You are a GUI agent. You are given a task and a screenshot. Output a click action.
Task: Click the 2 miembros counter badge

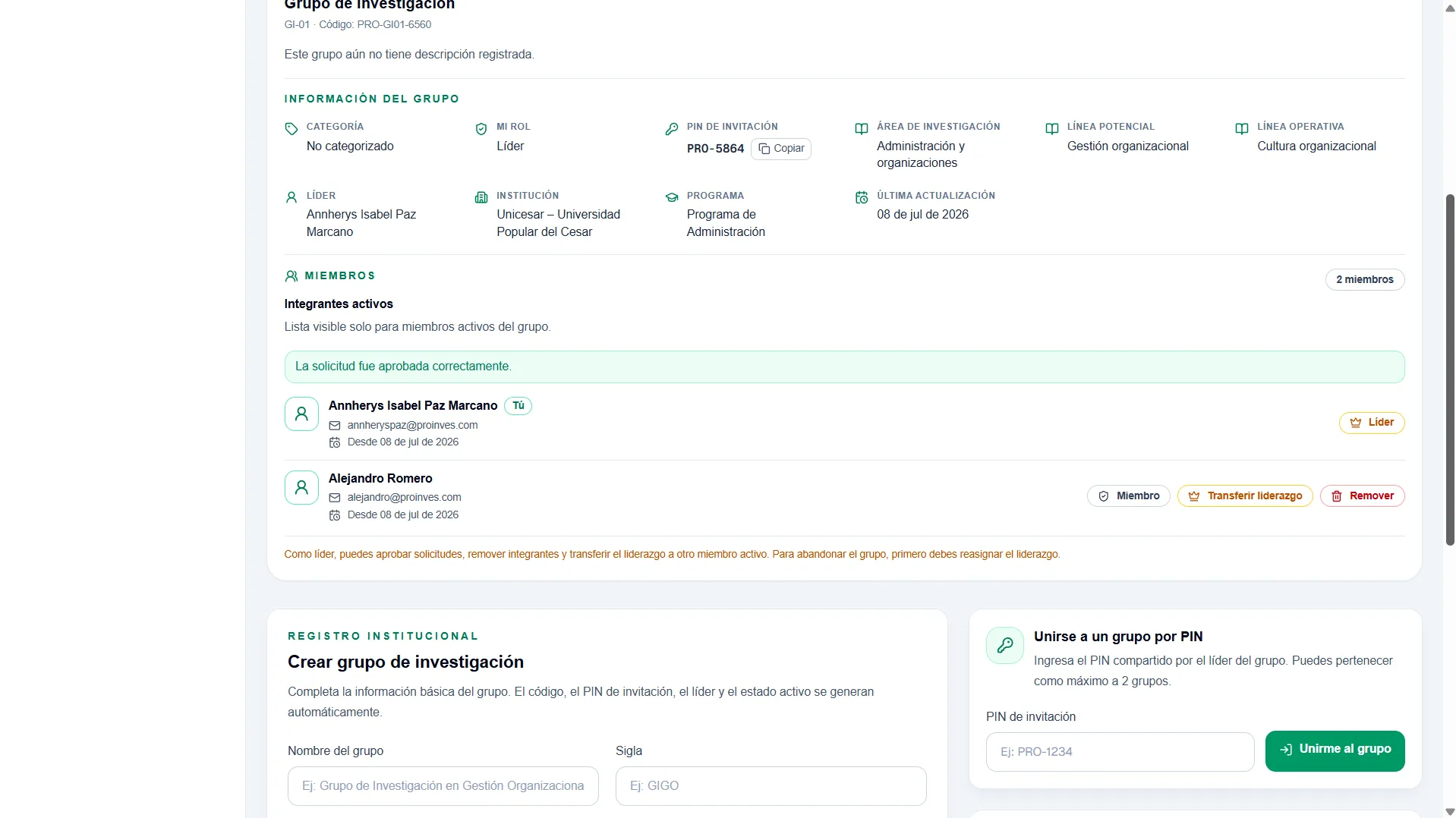point(1365,280)
